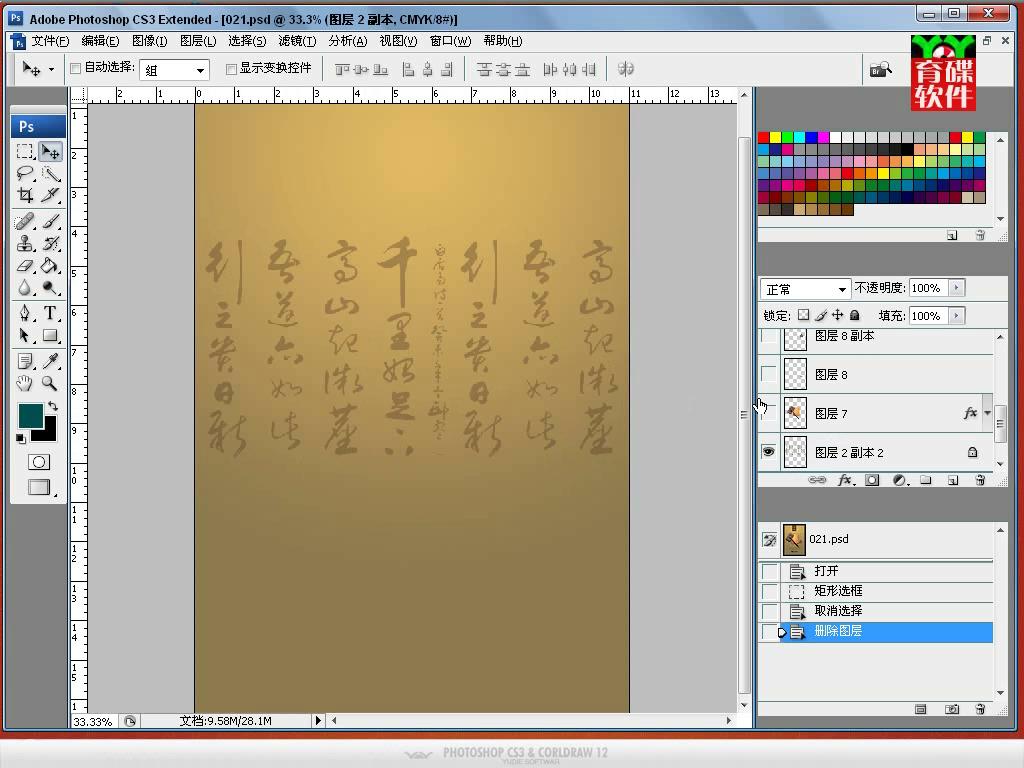Select the Zoom tool
The image size is (1024, 768).
pos(50,383)
